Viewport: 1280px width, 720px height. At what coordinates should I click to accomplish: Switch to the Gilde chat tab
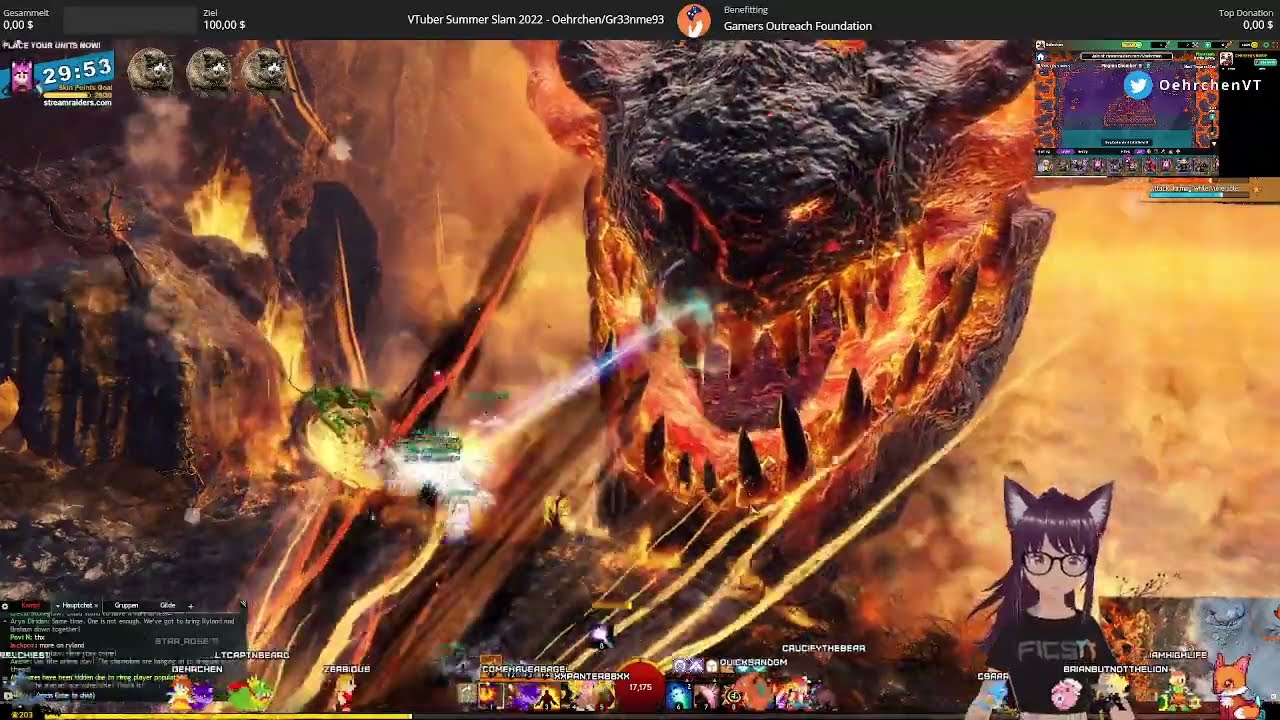point(167,605)
